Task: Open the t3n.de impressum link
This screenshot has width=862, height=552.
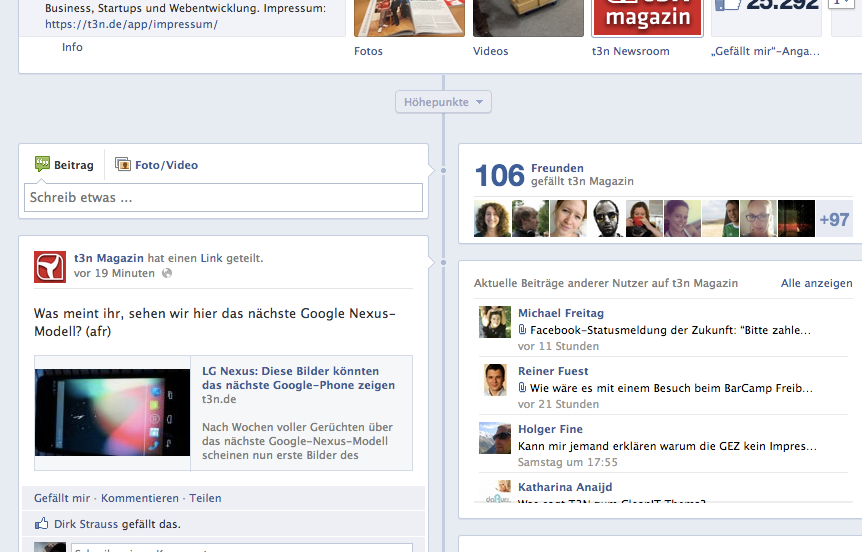Action: (x=131, y=24)
